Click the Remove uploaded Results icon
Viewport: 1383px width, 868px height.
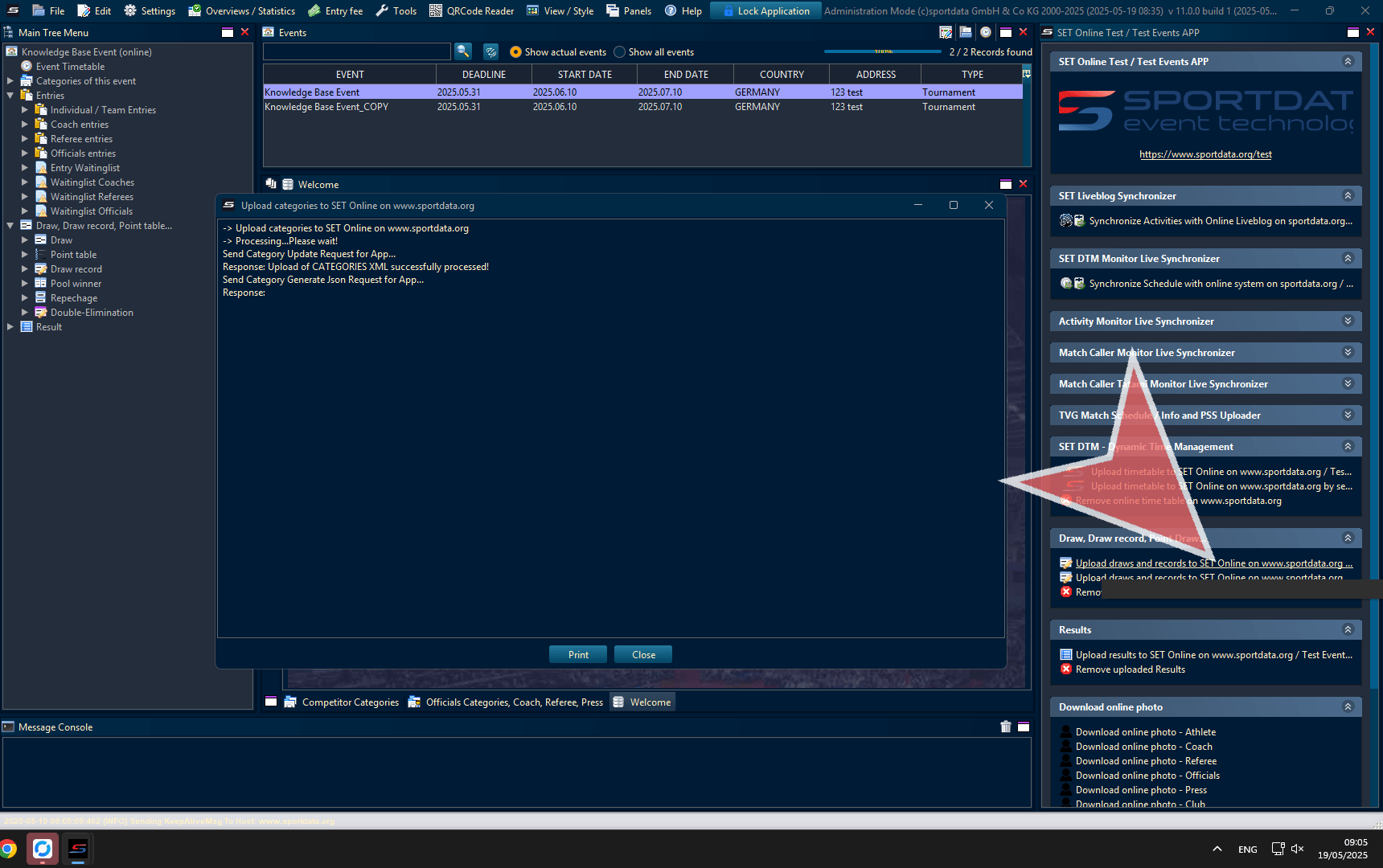pos(1066,669)
